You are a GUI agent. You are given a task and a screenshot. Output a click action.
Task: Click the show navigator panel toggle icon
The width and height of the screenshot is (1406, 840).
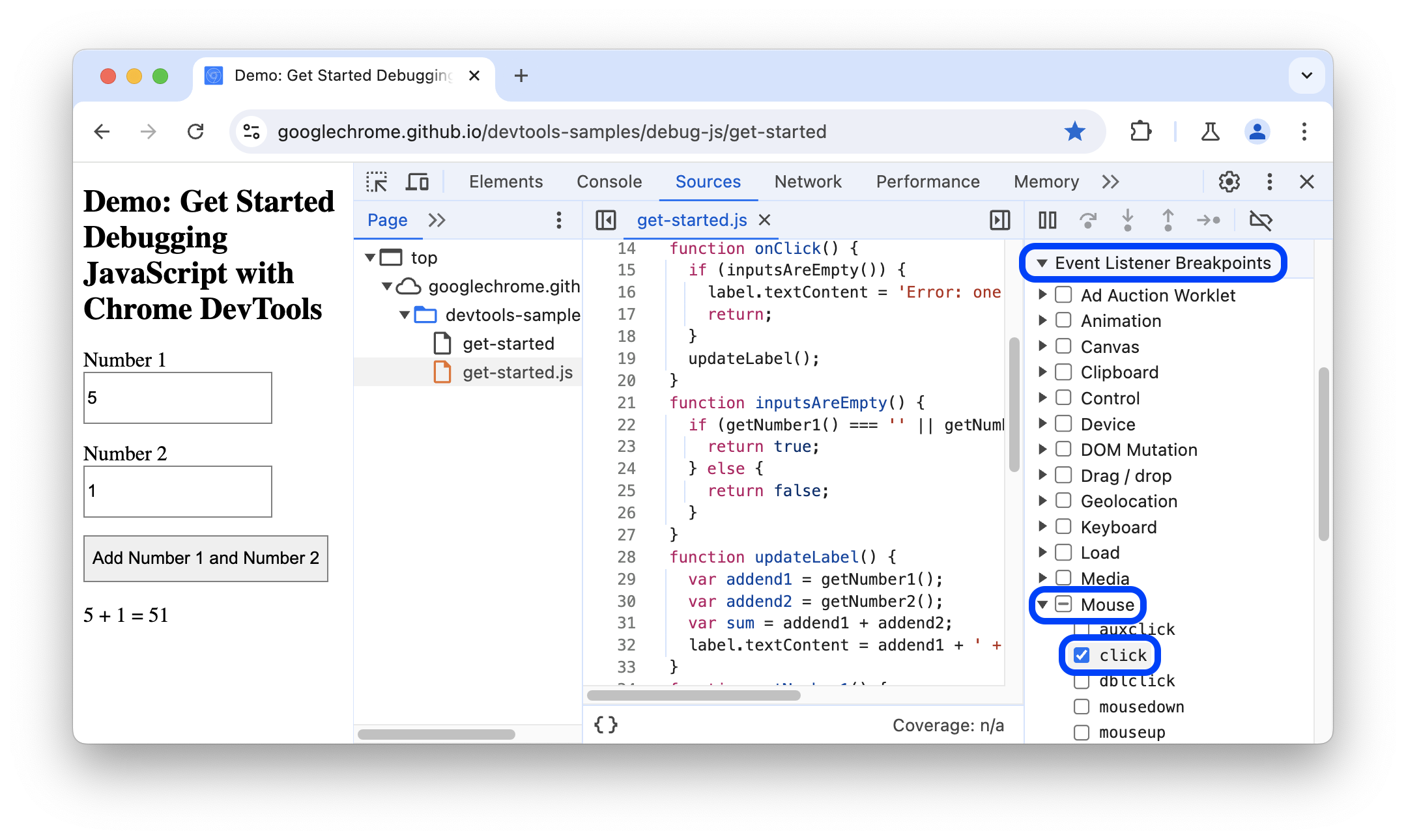602,220
